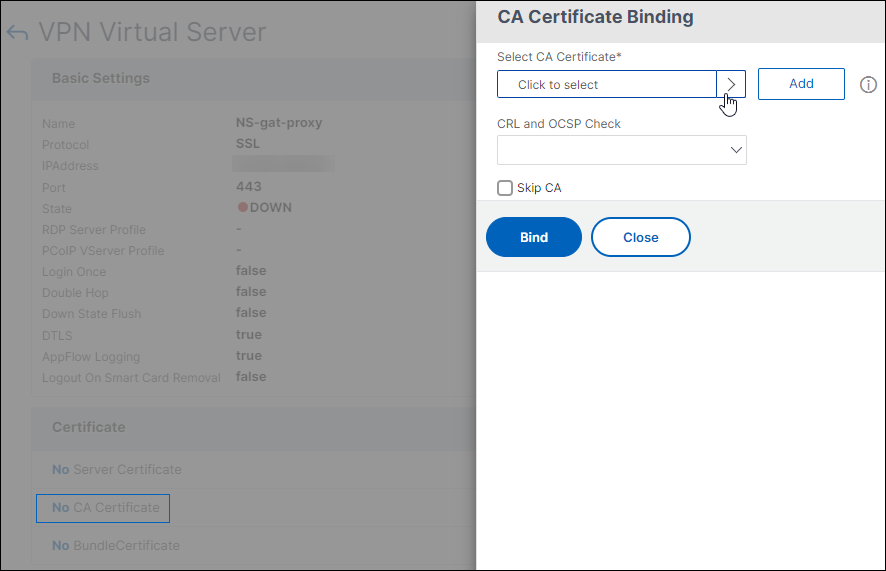Click the red DOWN status dot
This screenshot has height=571, width=886.
(x=242, y=207)
